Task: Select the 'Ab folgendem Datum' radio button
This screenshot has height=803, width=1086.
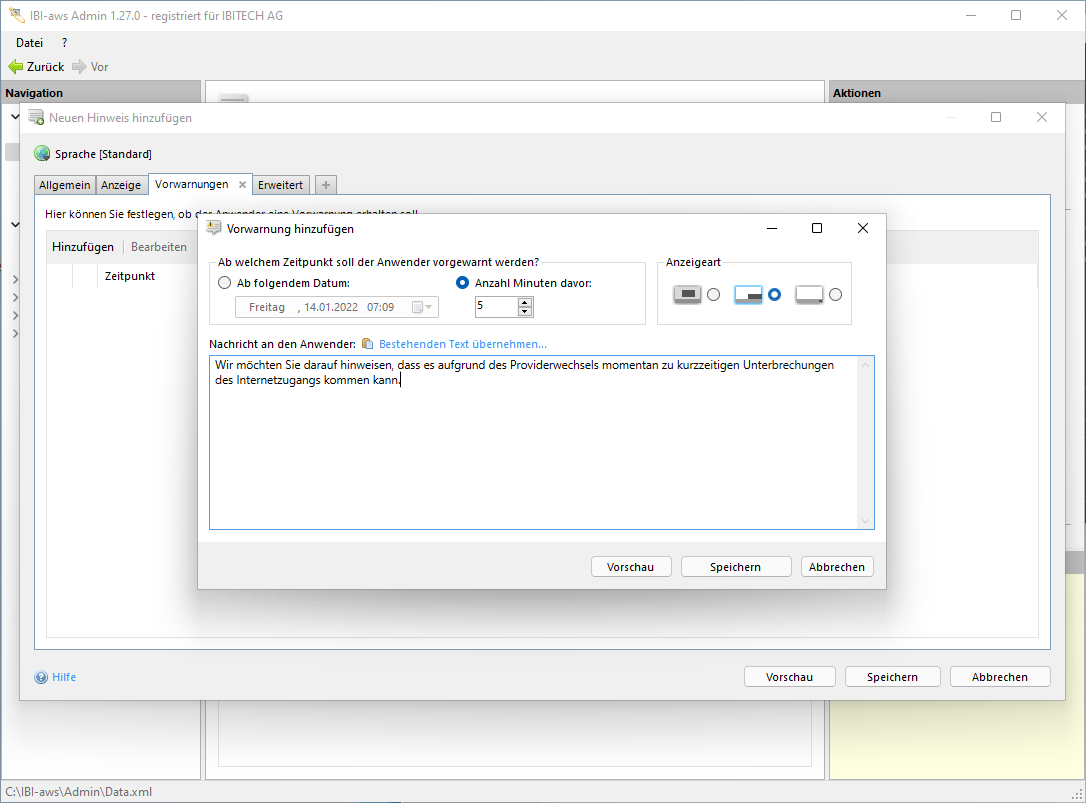Action: [224, 283]
